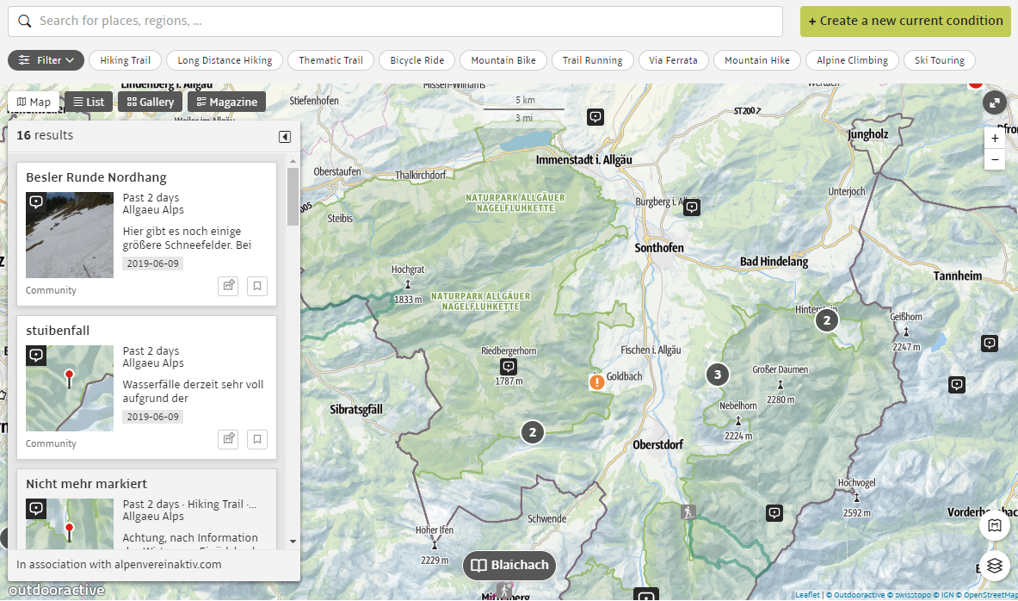
Task: Open the map layers icon
Action: (994, 565)
